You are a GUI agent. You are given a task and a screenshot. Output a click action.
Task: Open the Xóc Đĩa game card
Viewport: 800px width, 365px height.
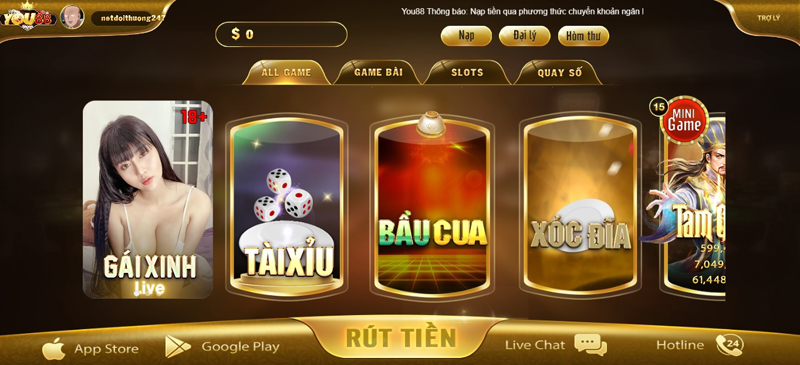581,206
